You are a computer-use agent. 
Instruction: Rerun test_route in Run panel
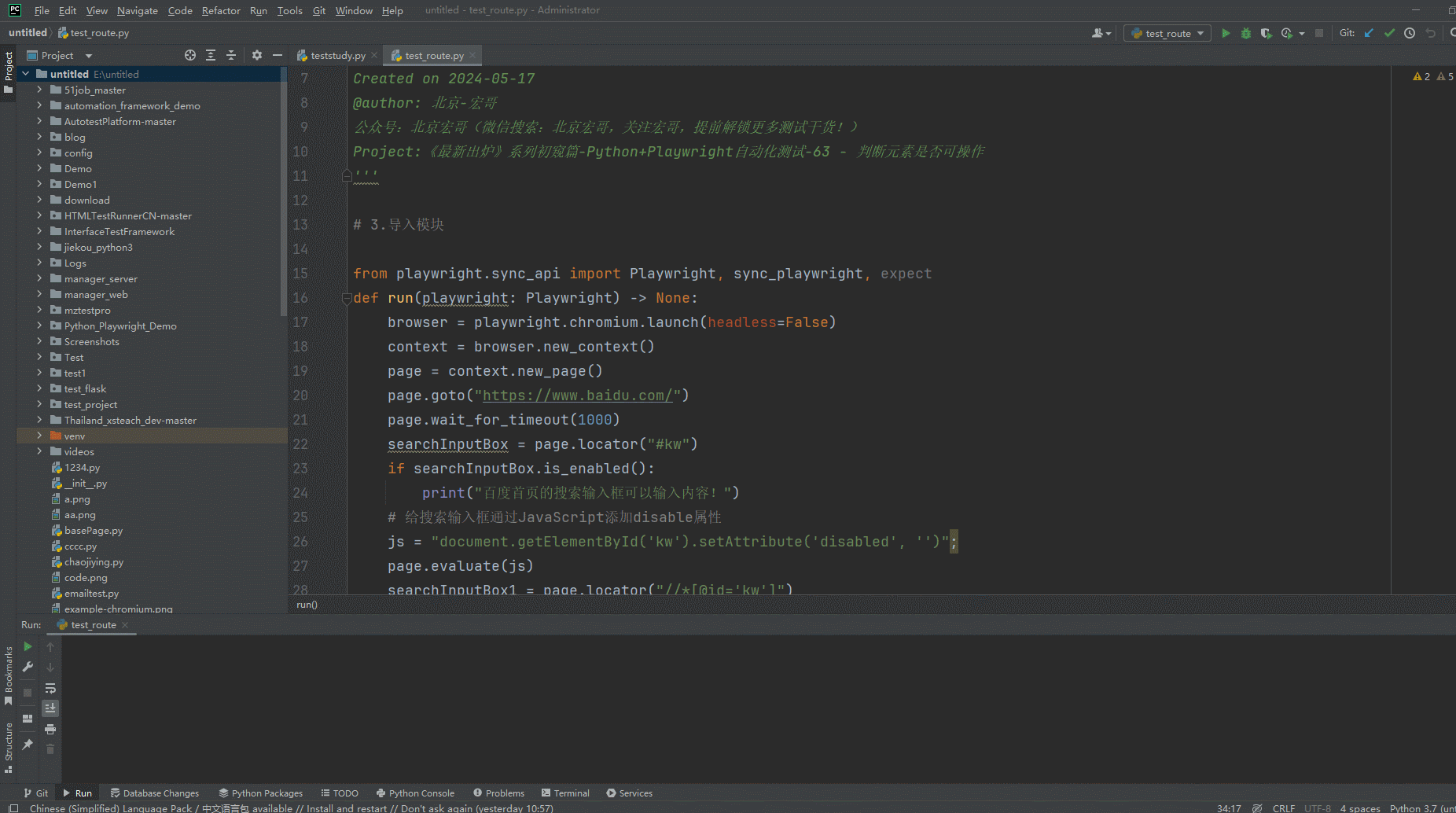[28, 646]
